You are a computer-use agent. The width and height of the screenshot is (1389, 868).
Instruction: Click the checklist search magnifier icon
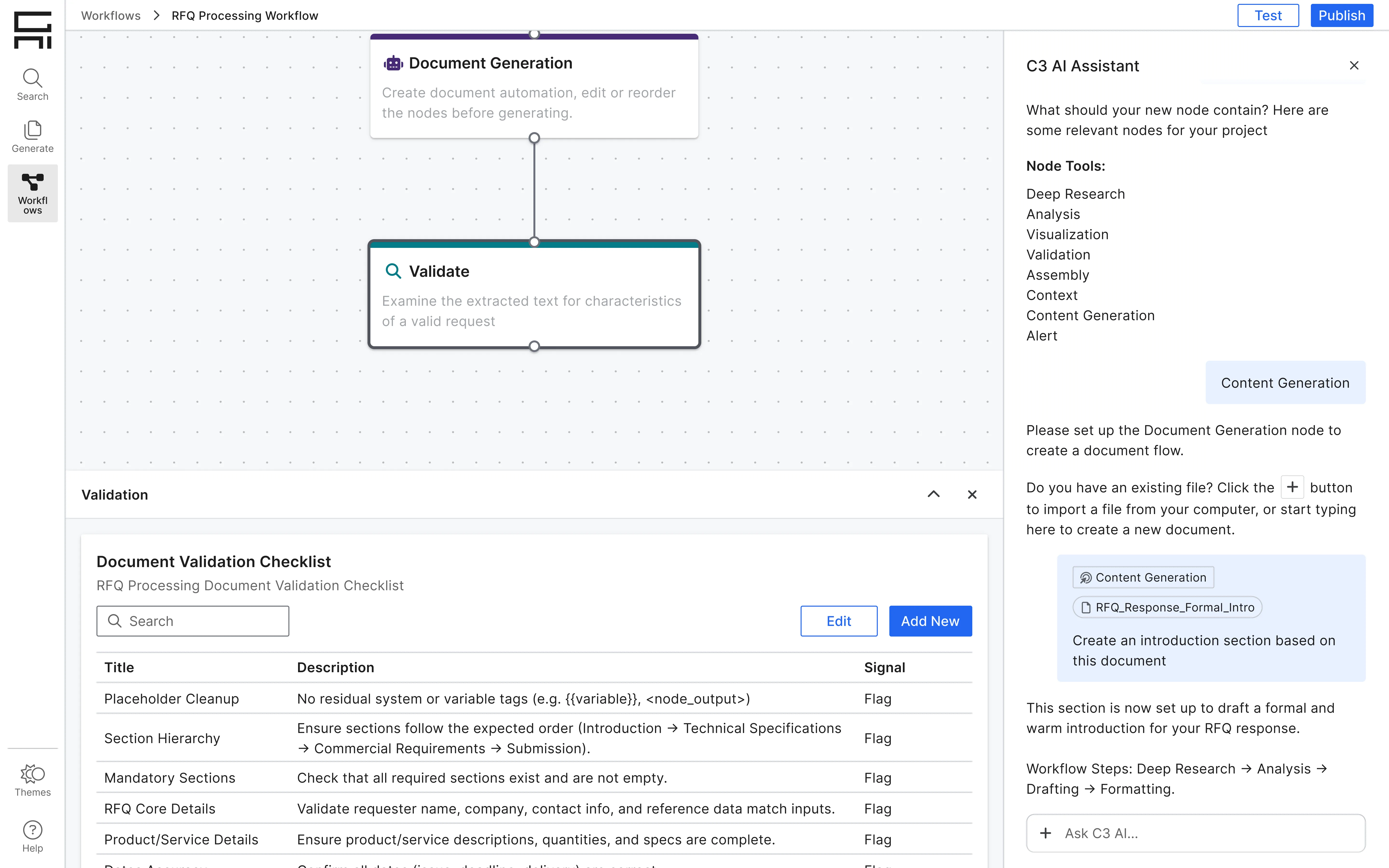pos(115,621)
